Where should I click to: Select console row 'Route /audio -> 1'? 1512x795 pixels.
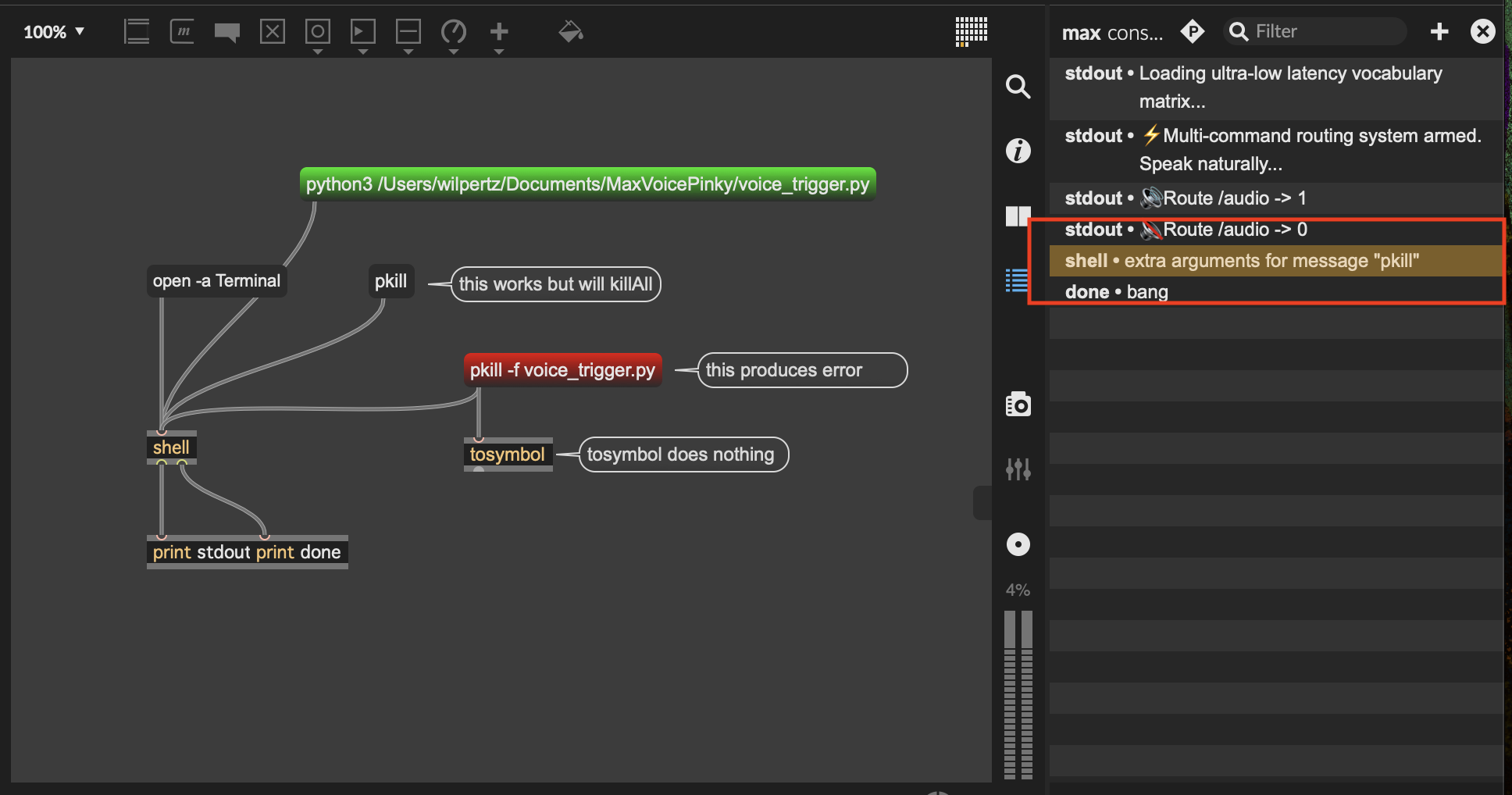pyautogui.click(x=1276, y=198)
